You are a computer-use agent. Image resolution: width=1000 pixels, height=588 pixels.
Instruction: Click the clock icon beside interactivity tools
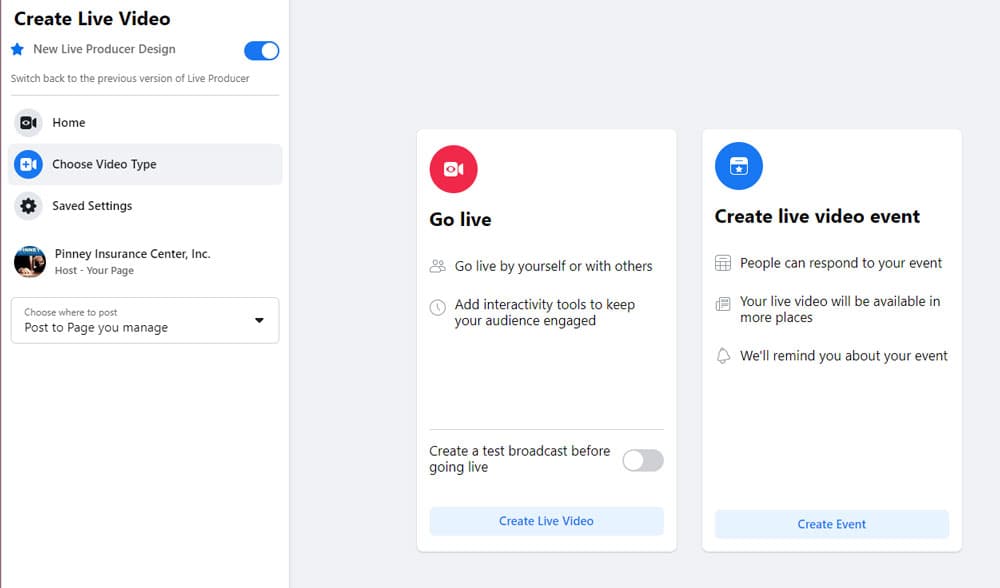438,307
